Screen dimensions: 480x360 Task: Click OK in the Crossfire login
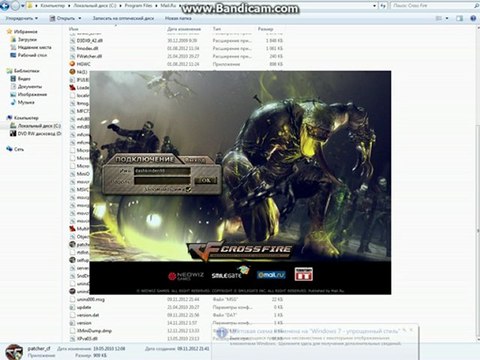click(x=206, y=180)
